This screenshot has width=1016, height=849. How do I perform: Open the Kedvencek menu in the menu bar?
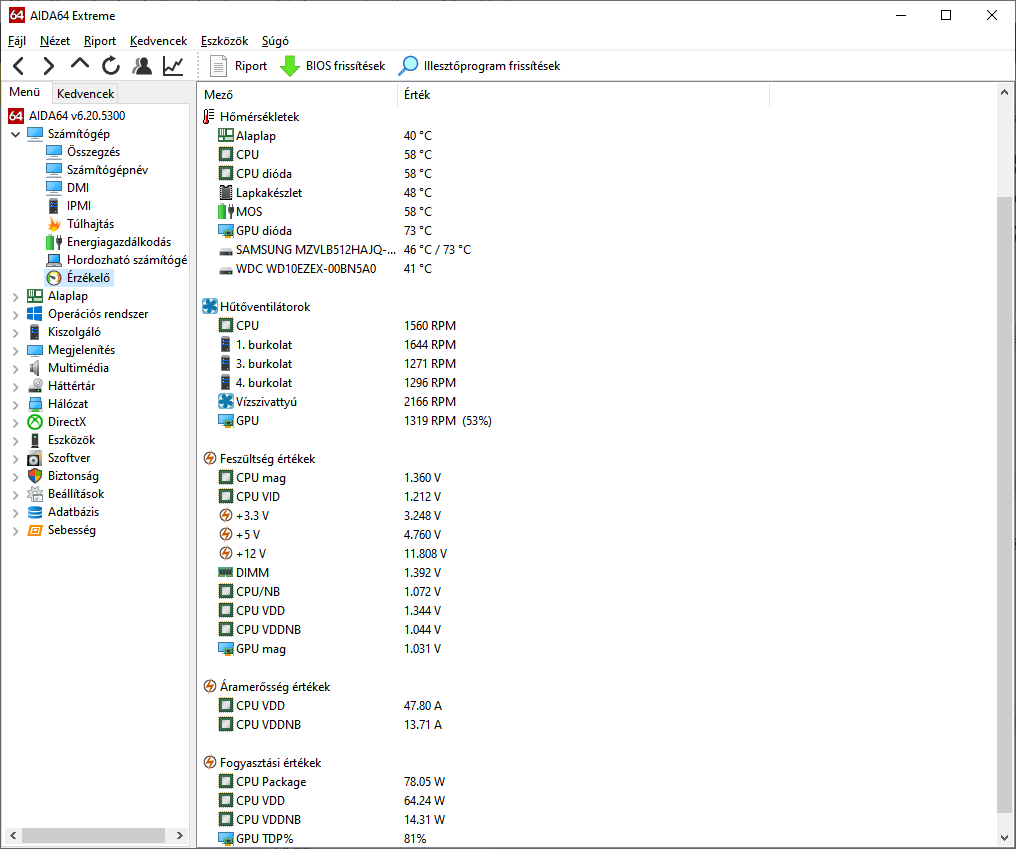[x=158, y=41]
